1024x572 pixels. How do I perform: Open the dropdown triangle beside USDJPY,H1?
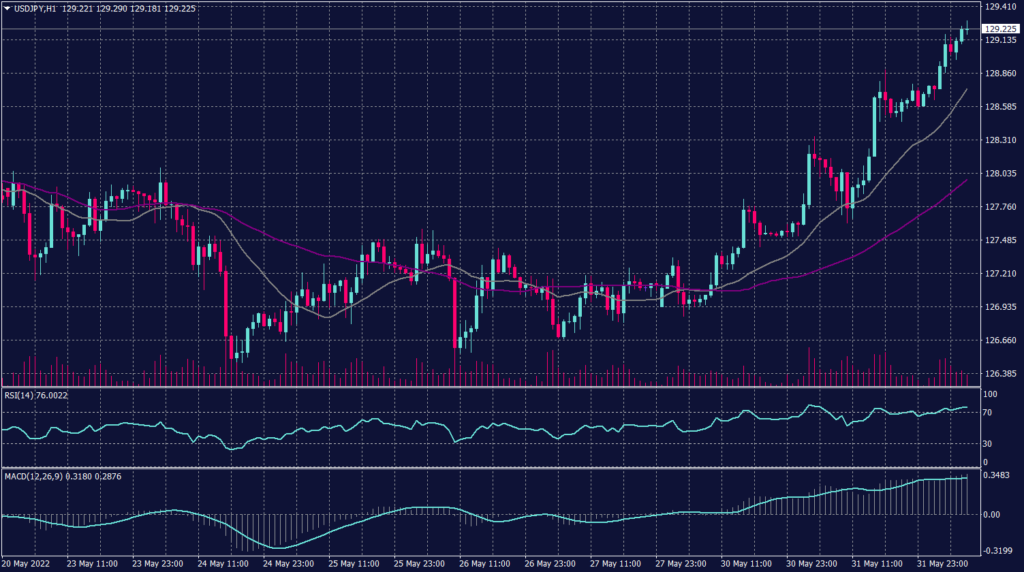[8, 8]
